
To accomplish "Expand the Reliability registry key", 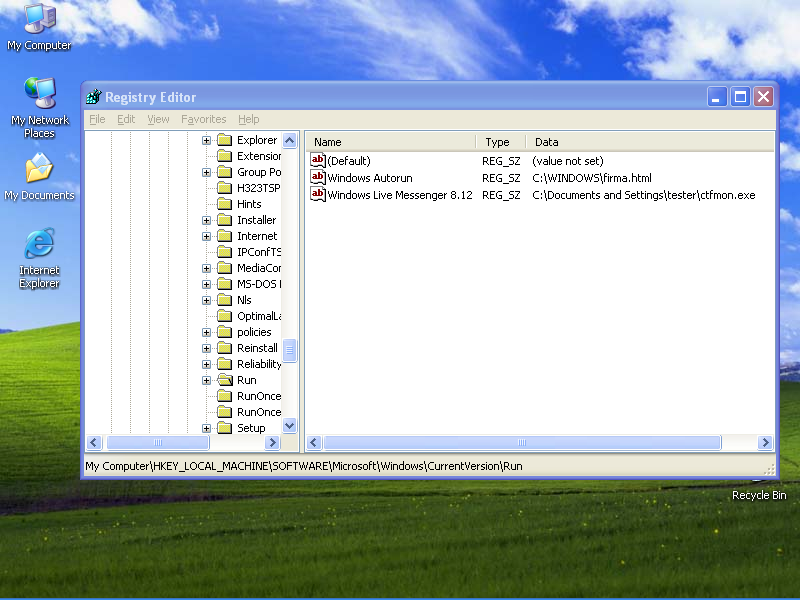I will pyautogui.click(x=206, y=364).
